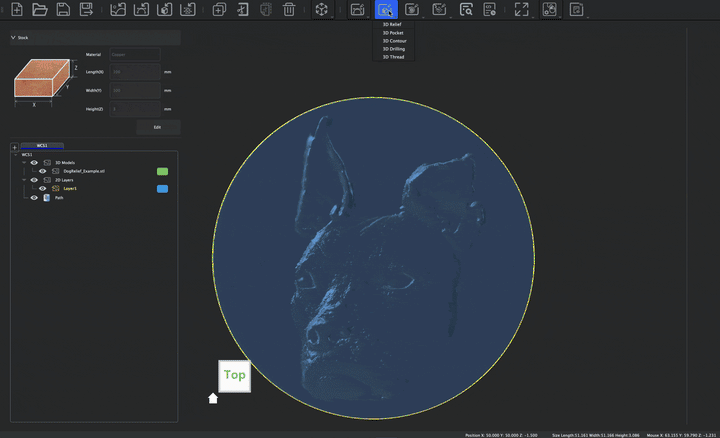This screenshot has height=438, width=720.
Task: Click the fourth import icon with dots
Action: [188, 9]
